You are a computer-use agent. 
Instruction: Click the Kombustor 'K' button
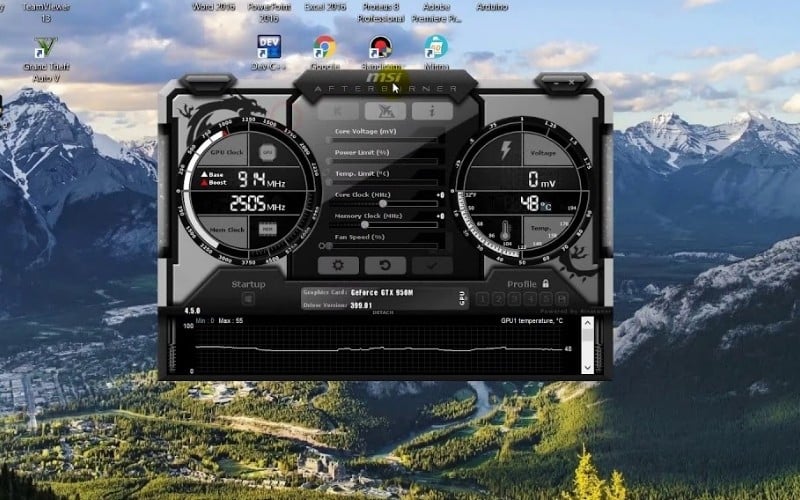point(338,111)
